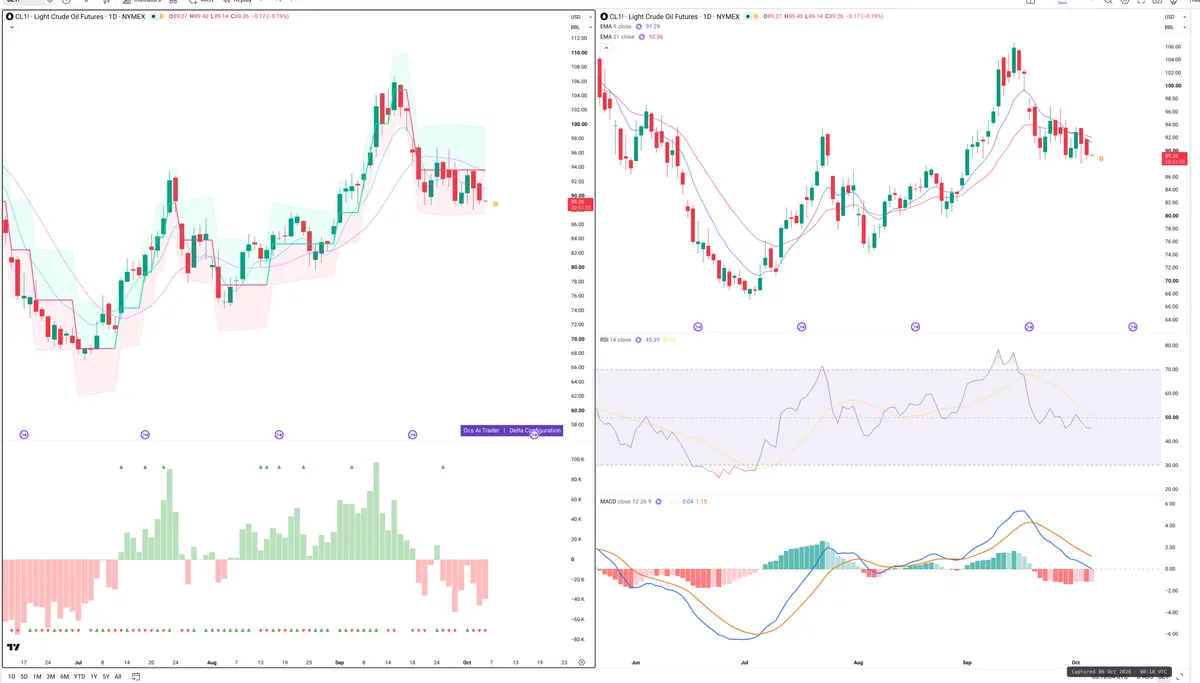
Task: Collapse the indicator legend in right chart
Action: pyautogui.click(x=606, y=47)
